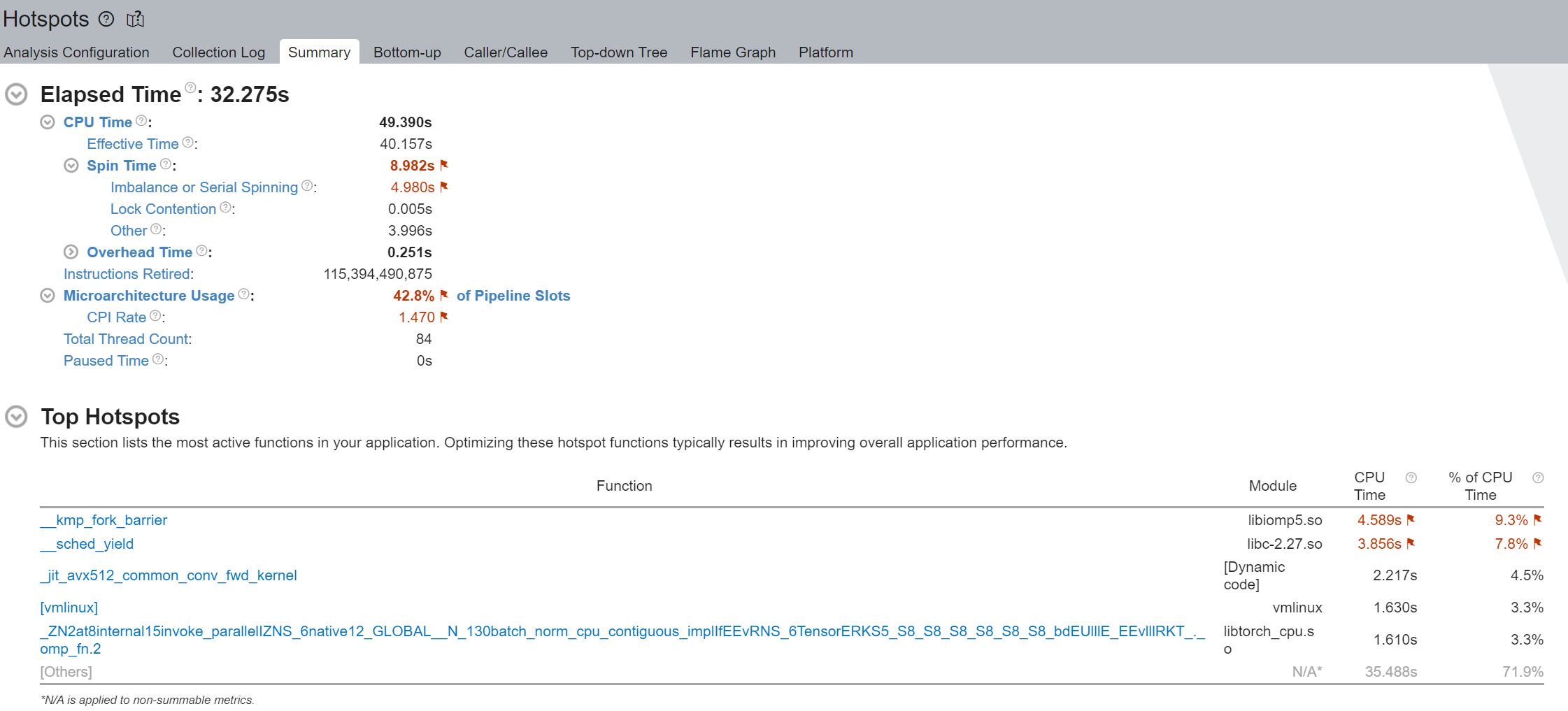Image resolution: width=1568 pixels, height=711 pixels.
Task: Open the Flame Graph tab
Action: pos(732,52)
